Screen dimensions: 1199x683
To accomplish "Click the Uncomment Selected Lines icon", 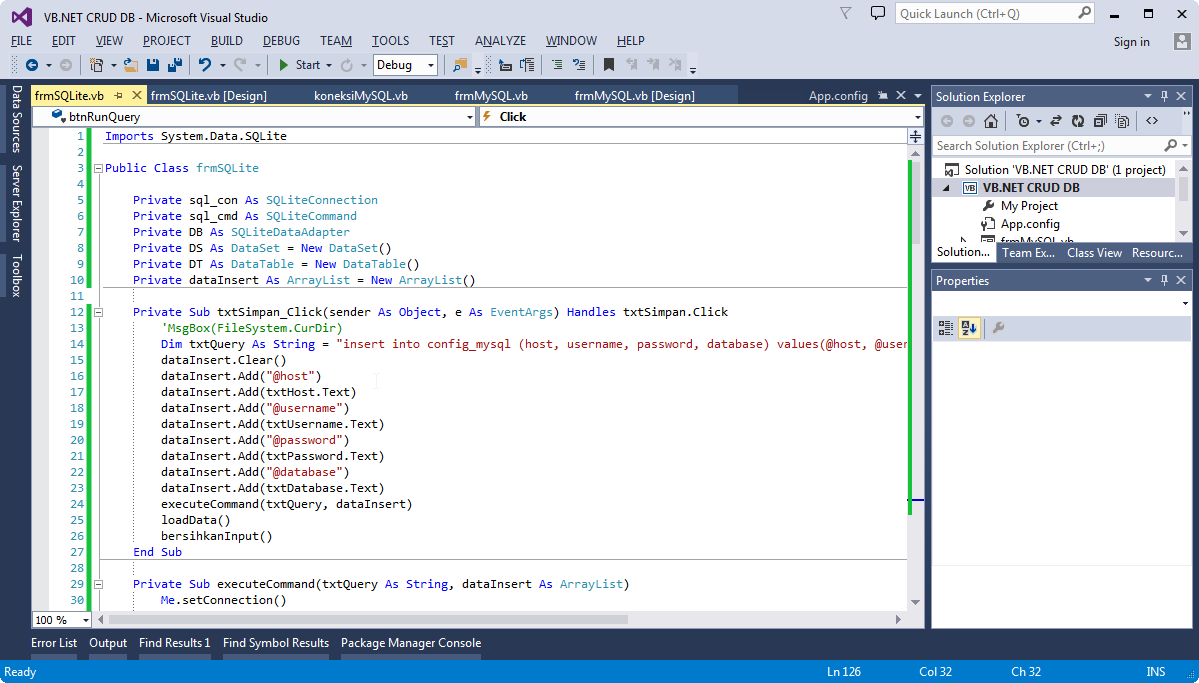I will [x=579, y=65].
